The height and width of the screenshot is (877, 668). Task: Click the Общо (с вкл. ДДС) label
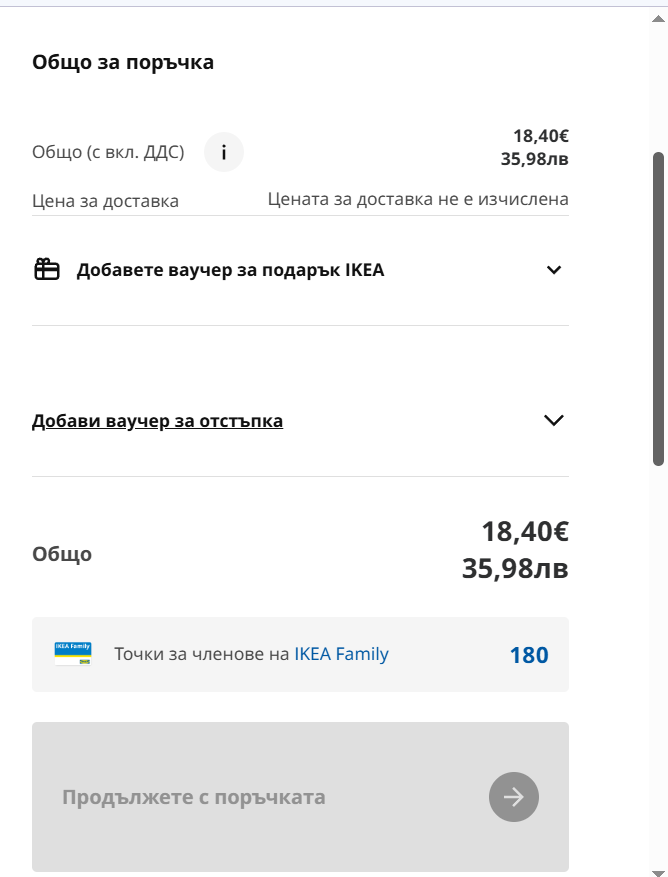[108, 154]
